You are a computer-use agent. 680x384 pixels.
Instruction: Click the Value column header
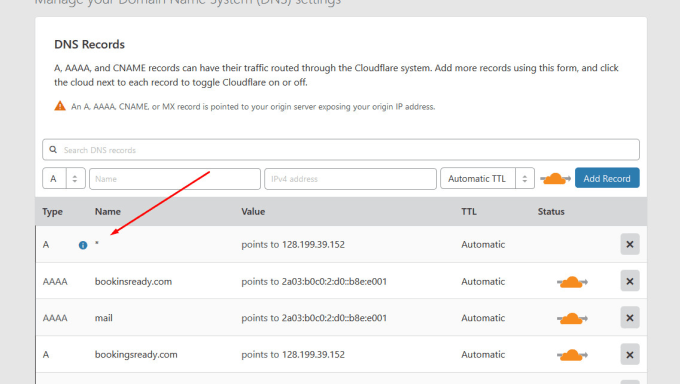(253, 212)
